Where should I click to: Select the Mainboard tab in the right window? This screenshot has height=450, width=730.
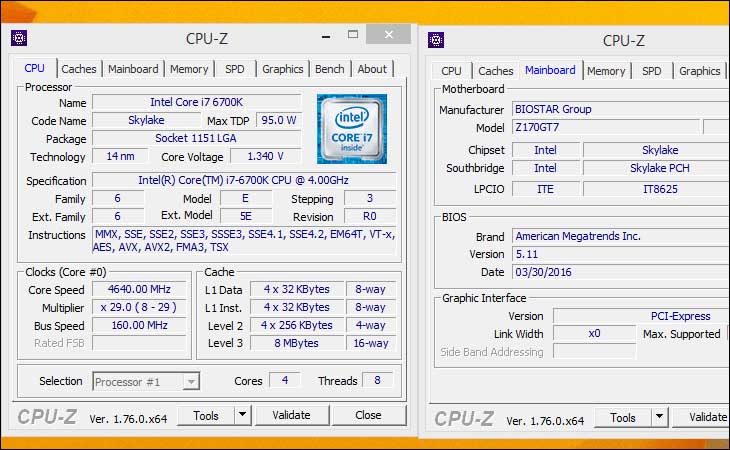[550, 70]
